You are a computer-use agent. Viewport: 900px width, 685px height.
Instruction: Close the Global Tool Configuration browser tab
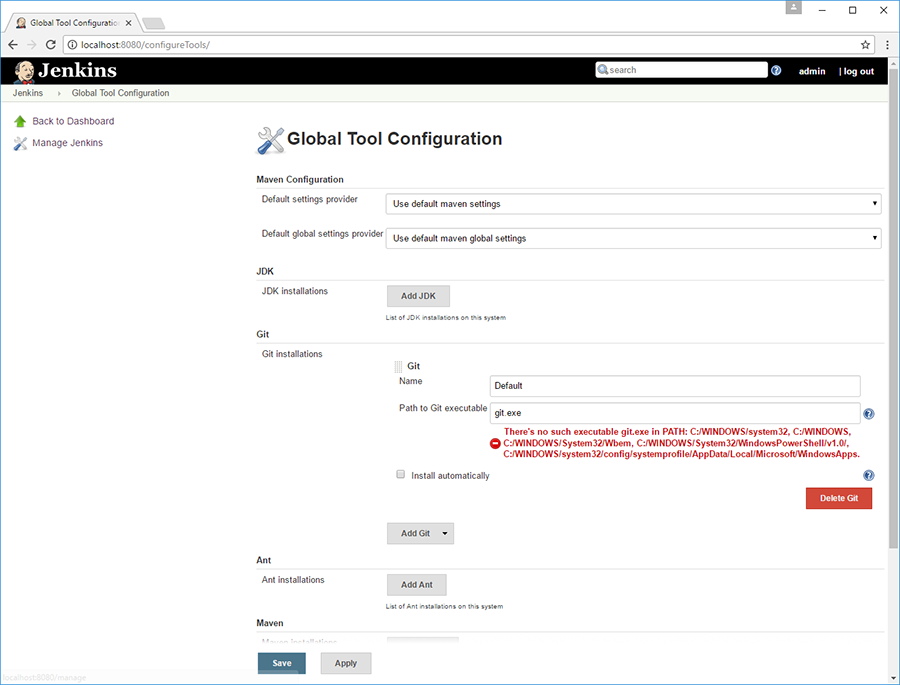129,23
